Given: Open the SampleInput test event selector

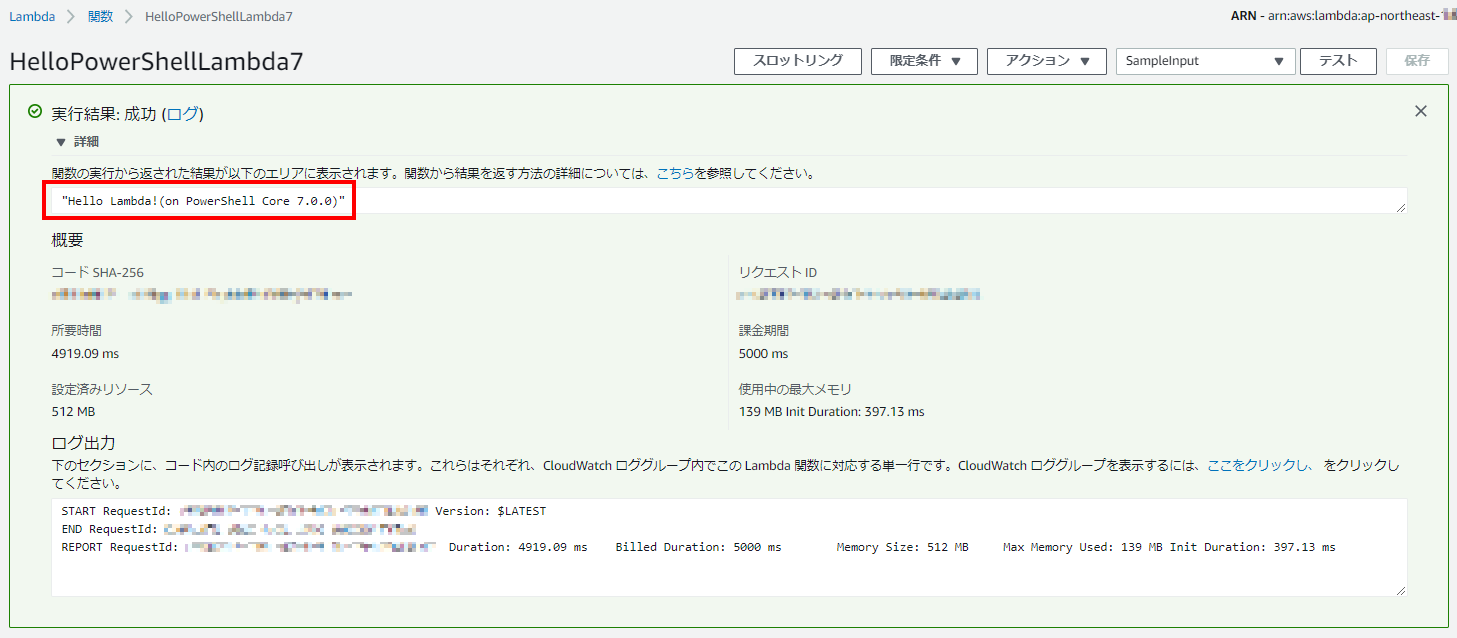Looking at the screenshot, I should pos(1205,61).
